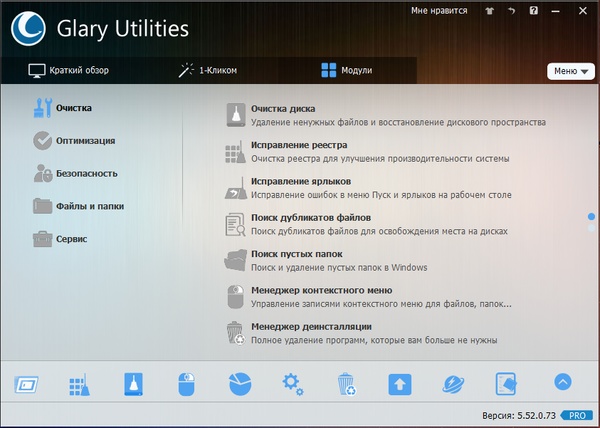Click folder icon beside Поиск пустых папок
Image resolution: width=600 pixels, height=428 pixels.
[x=235, y=260]
